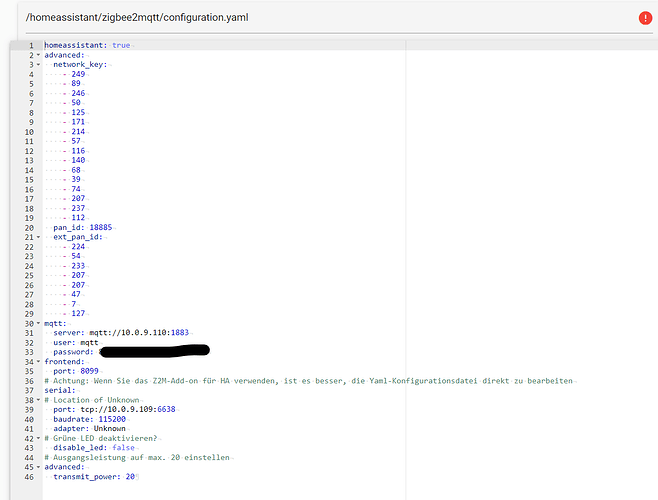Screen dimensions: 658x500
Task: Click the serial: section key
Action: [x=60, y=390]
